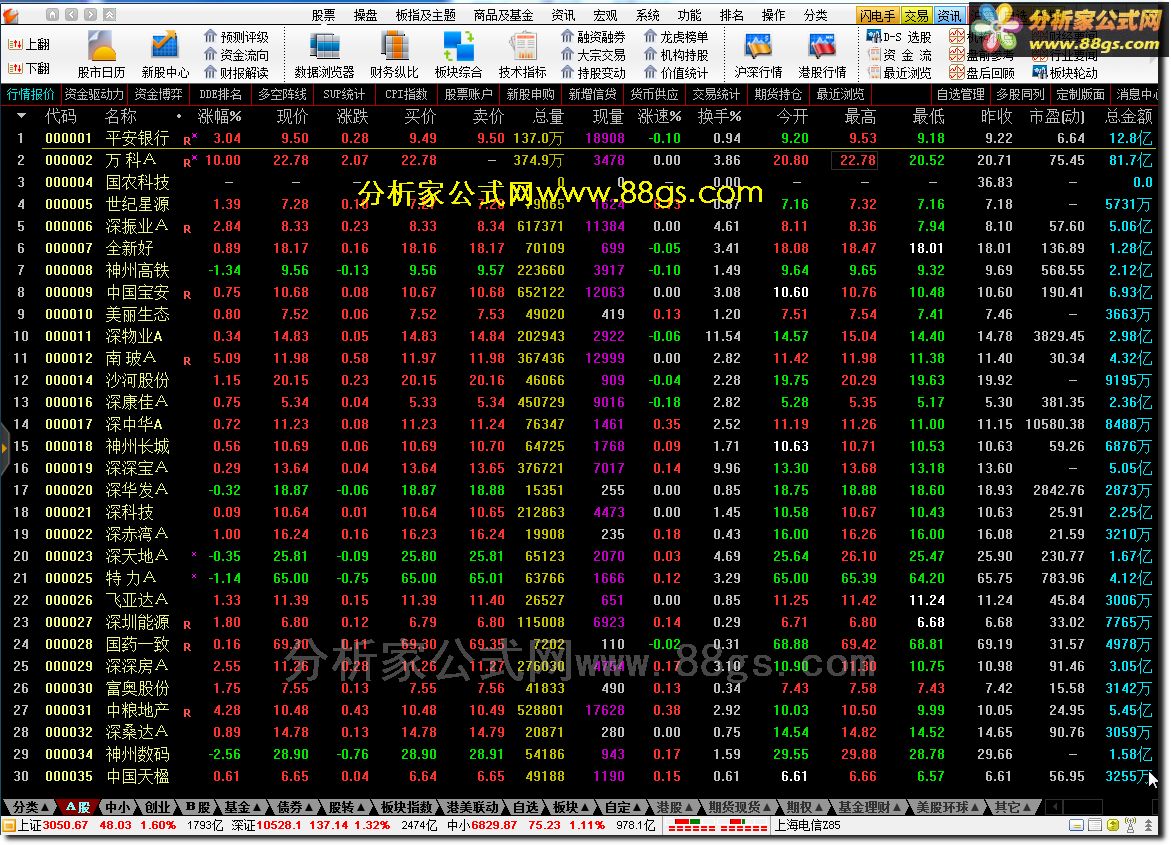
Task: Sort by the 涨幅% column header
Action: [x=220, y=117]
